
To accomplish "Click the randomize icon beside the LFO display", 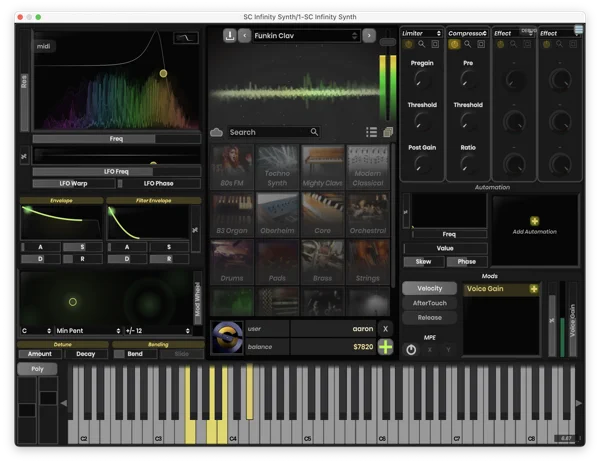I will click(24, 156).
